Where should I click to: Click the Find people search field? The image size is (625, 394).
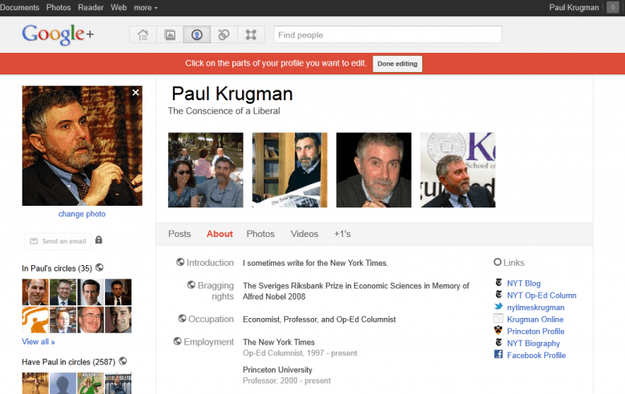pyautogui.click(x=388, y=35)
